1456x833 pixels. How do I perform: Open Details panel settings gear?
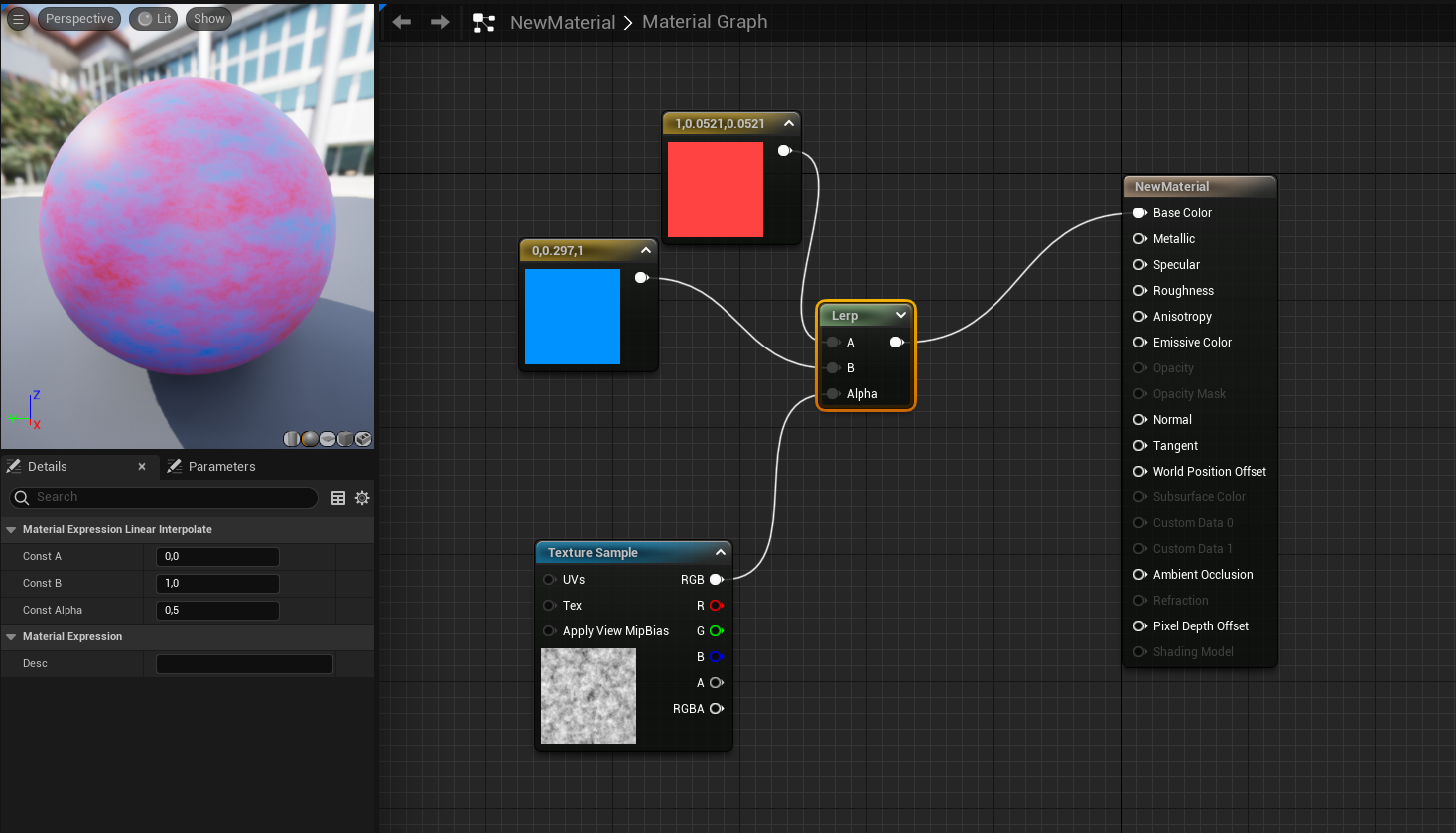pos(362,498)
